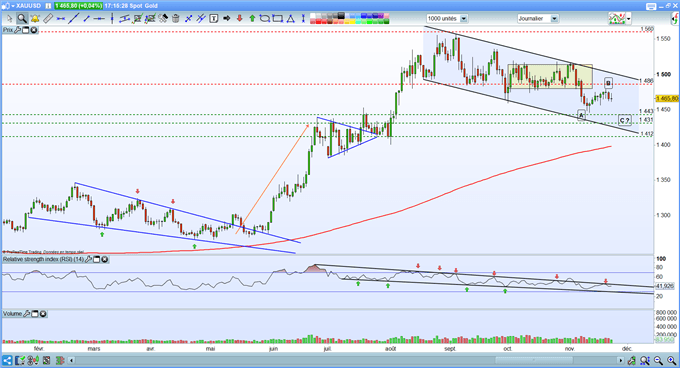Open Prix panel wrench settings
The width and height of the screenshot is (680, 368).
[18, 30]
